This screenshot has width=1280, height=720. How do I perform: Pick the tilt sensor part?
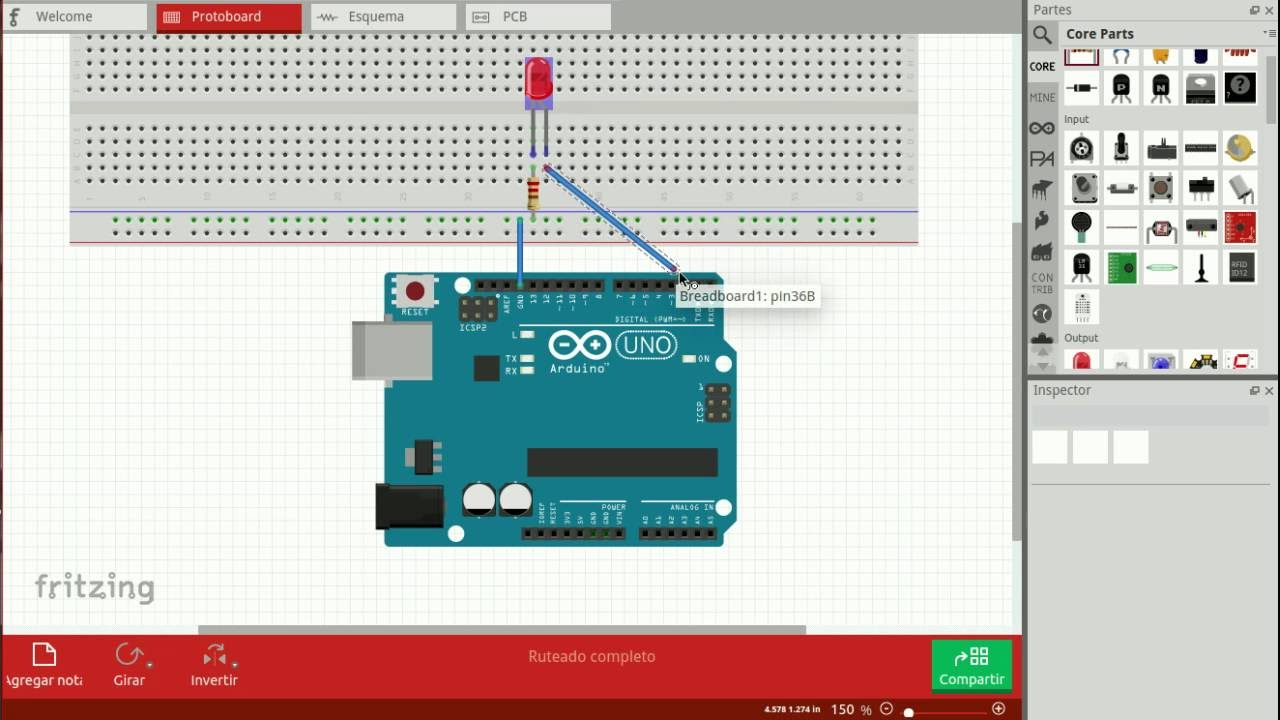(1240, 187)
